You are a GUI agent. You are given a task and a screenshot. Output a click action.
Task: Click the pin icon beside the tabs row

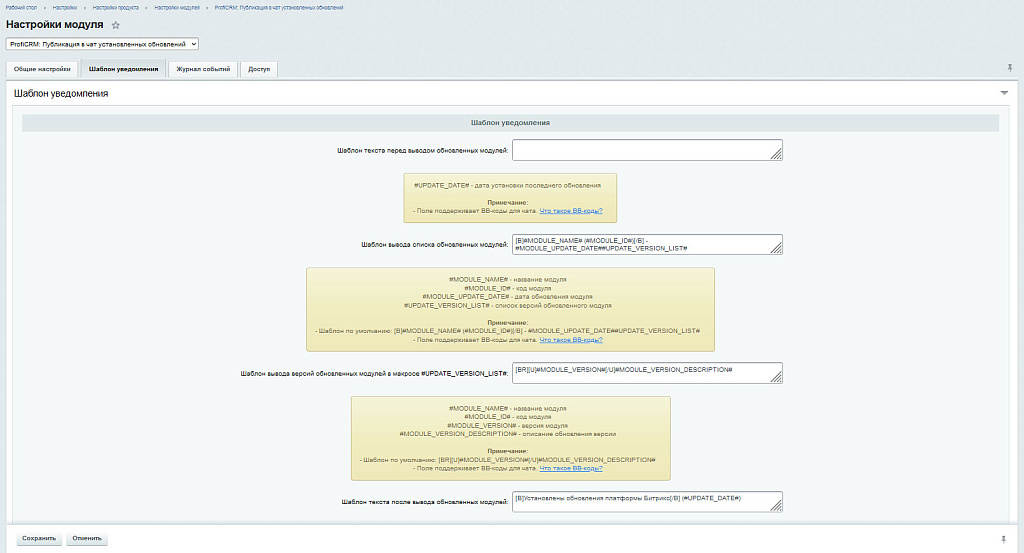[1010, 67]
